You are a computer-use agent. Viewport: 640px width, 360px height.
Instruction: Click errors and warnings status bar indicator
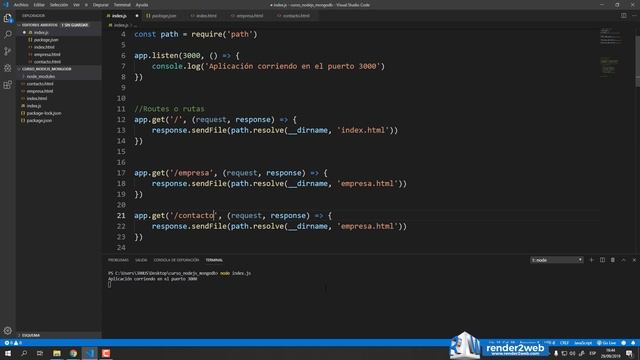pos(13,343)
